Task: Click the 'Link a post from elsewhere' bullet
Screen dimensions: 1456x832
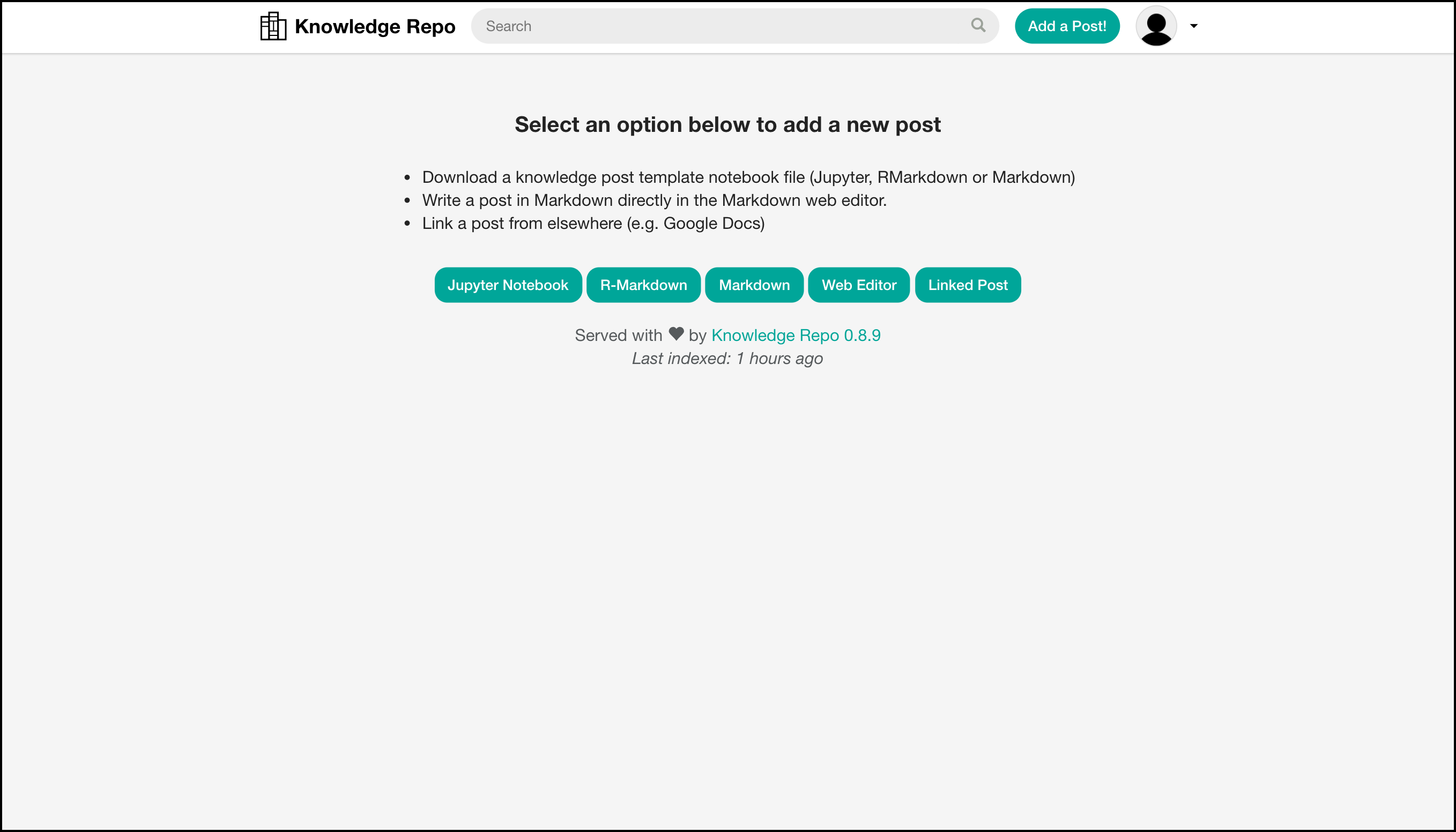Action: 592,224
